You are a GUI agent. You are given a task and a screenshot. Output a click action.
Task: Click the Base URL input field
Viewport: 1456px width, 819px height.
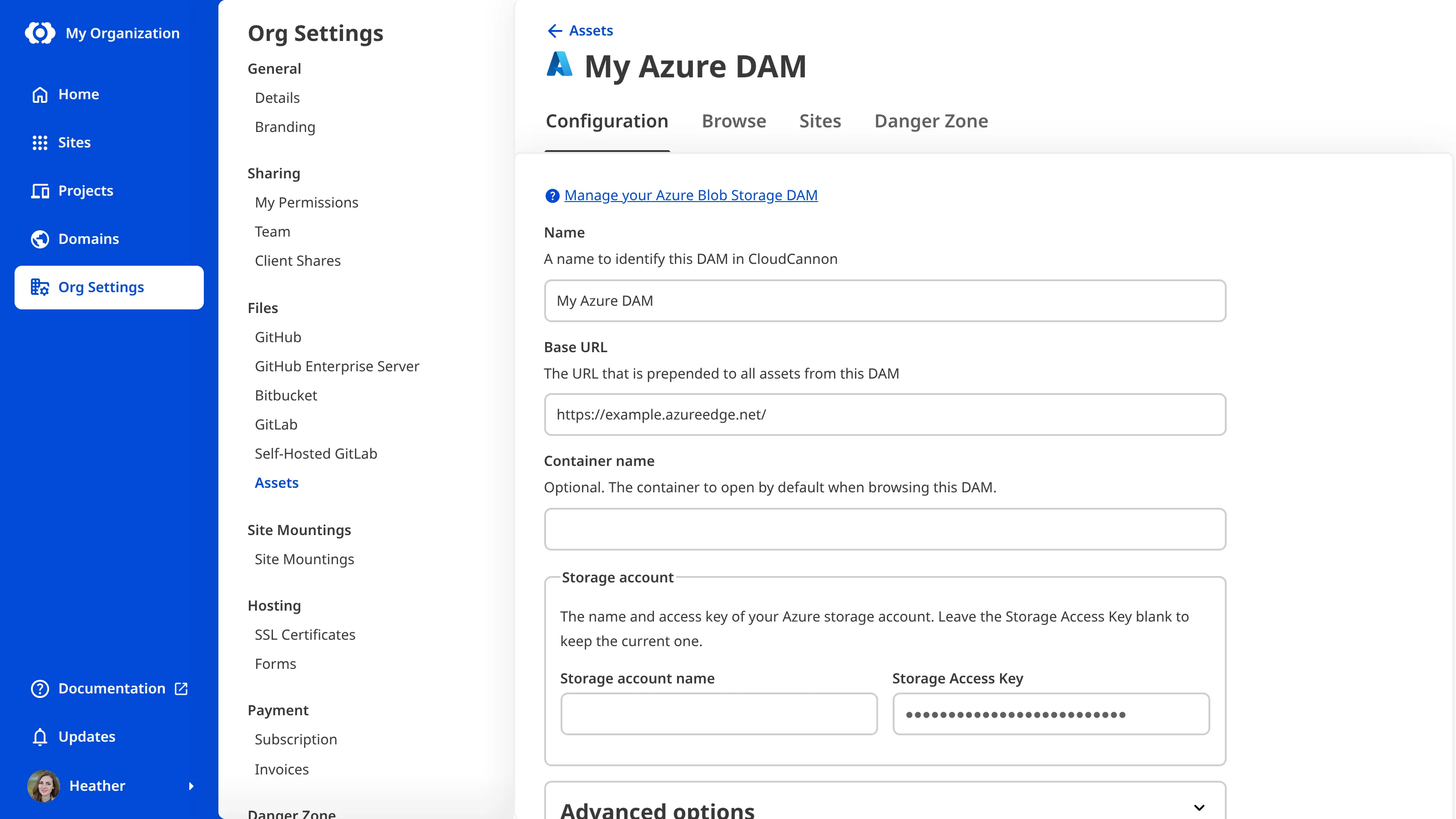[x=885, y=415]
